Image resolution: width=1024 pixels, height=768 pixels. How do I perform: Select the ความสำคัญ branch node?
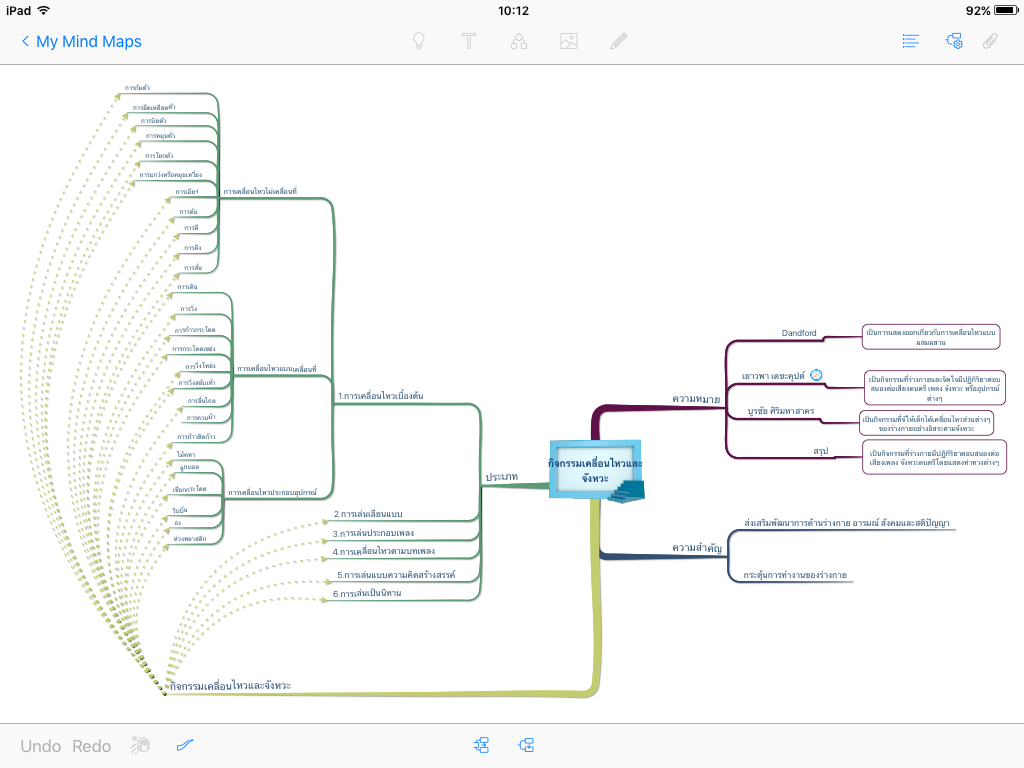pyautogui.click(x=697, y=547)
